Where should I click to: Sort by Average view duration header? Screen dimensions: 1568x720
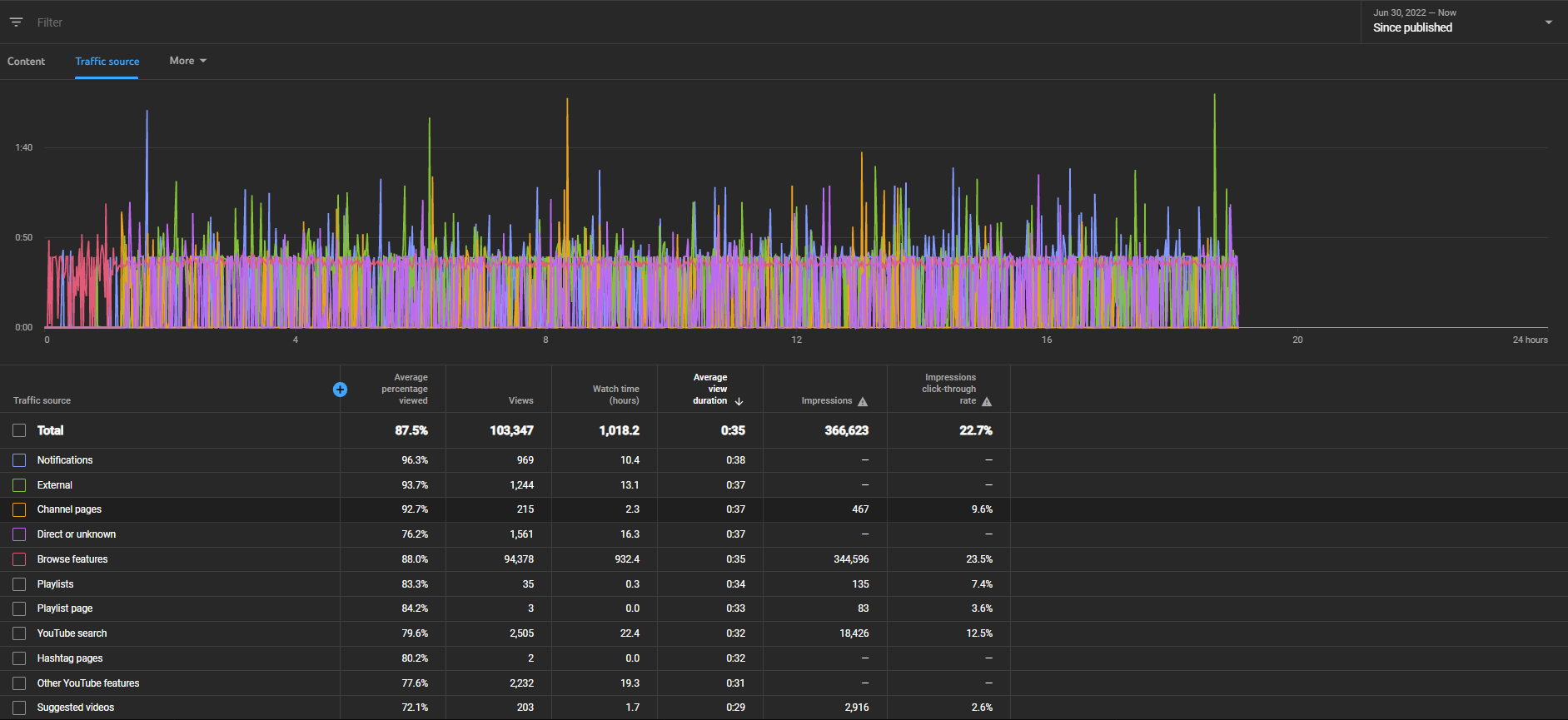710,389
